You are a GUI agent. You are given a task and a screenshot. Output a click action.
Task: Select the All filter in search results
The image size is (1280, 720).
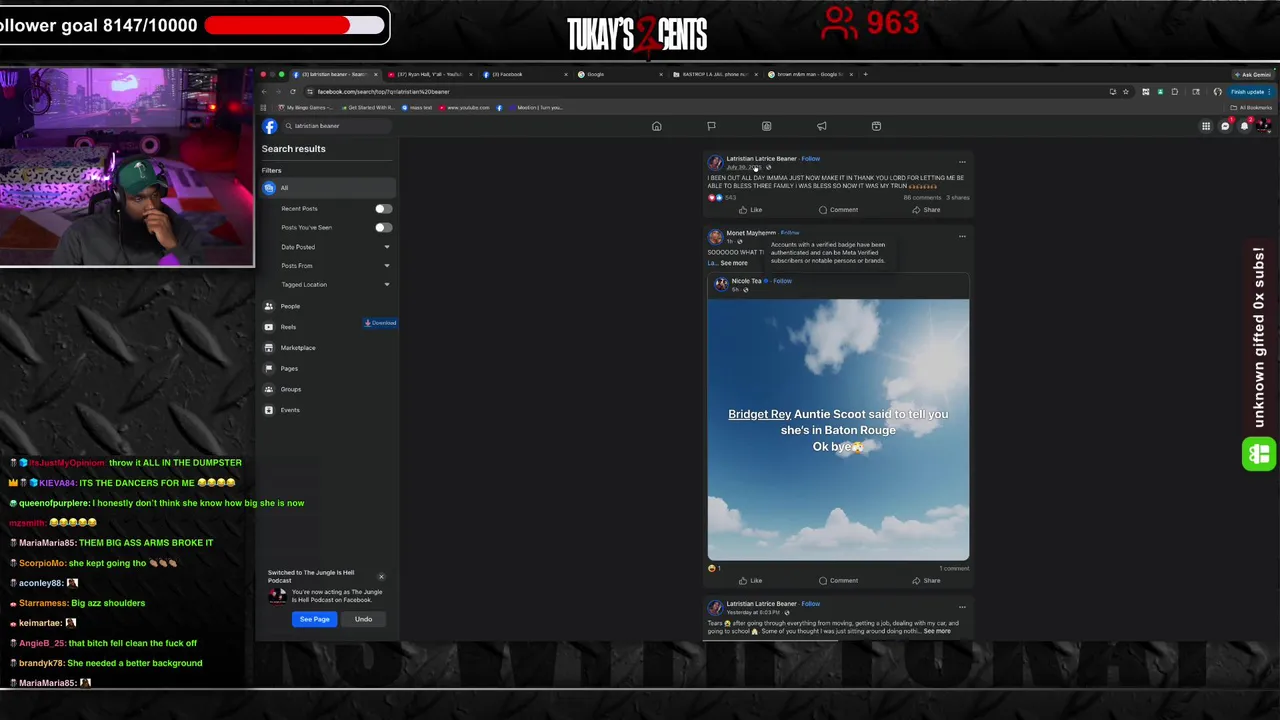click(x=328, y=188)
